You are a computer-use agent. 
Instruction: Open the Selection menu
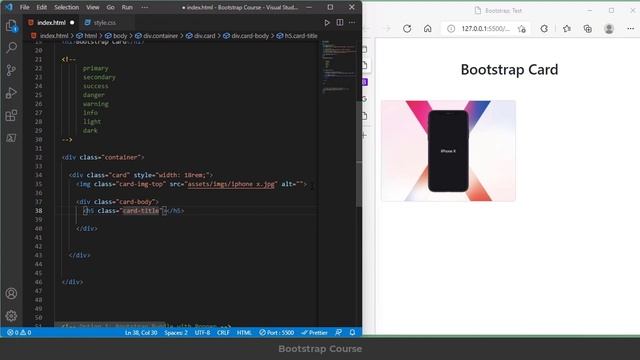67,7
